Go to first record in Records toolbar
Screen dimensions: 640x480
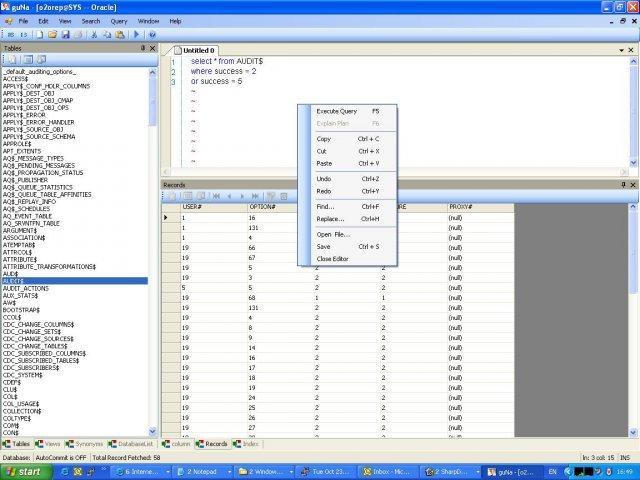pyautogui.click(x=216, y=196)
